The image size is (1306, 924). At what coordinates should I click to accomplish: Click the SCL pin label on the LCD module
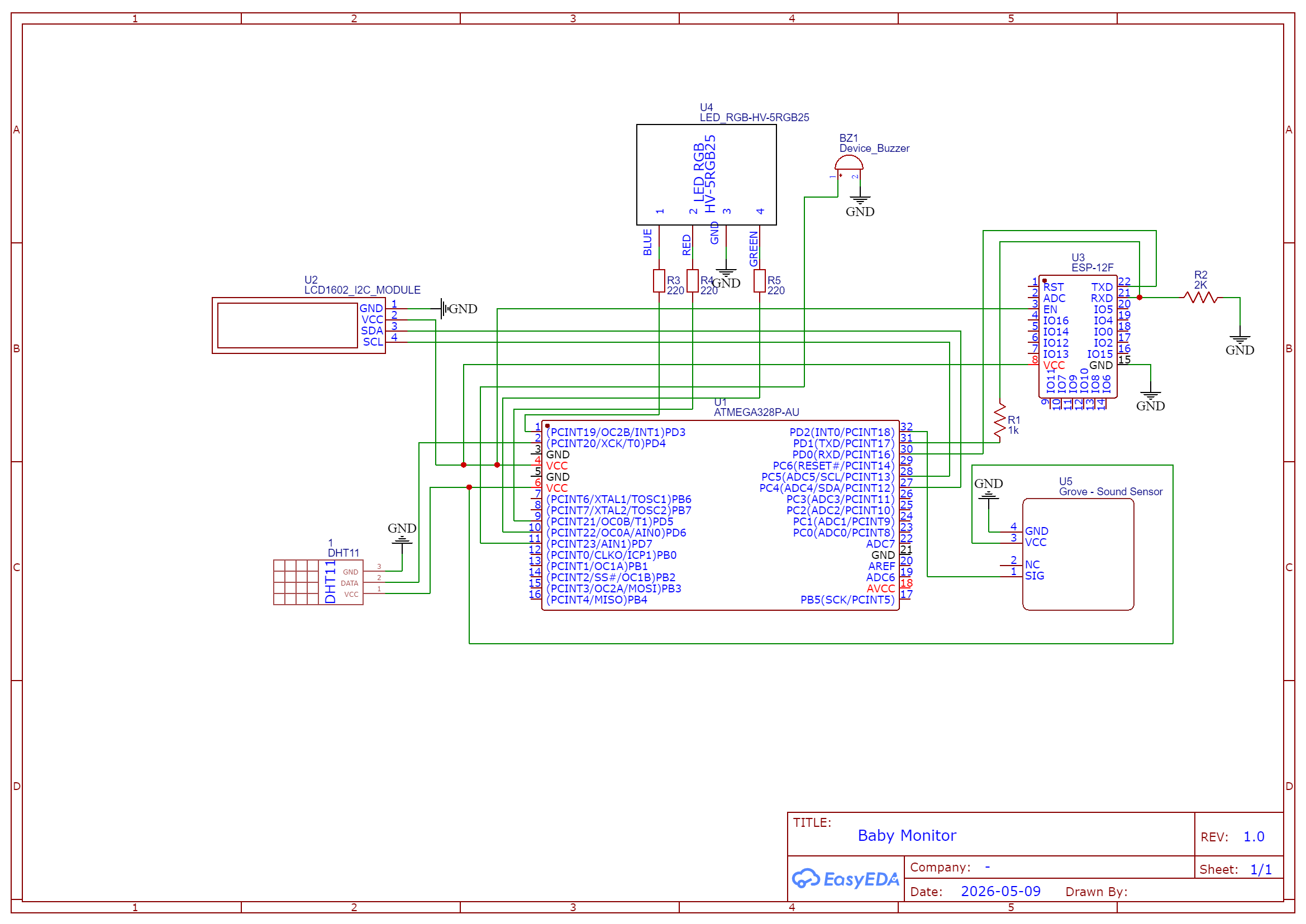[x=373, y=341]
